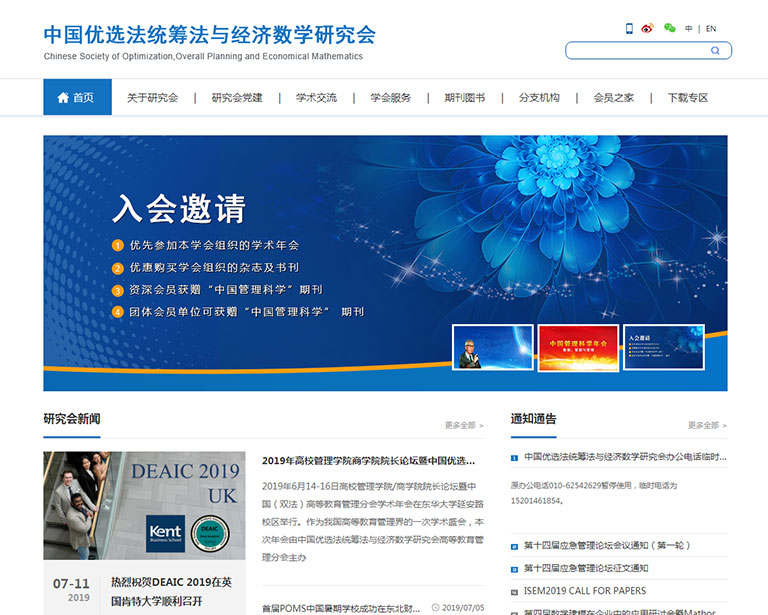Click the bullet icon beside ISEM2019 CALL FOR PAPERS

[x=514, y=592]
